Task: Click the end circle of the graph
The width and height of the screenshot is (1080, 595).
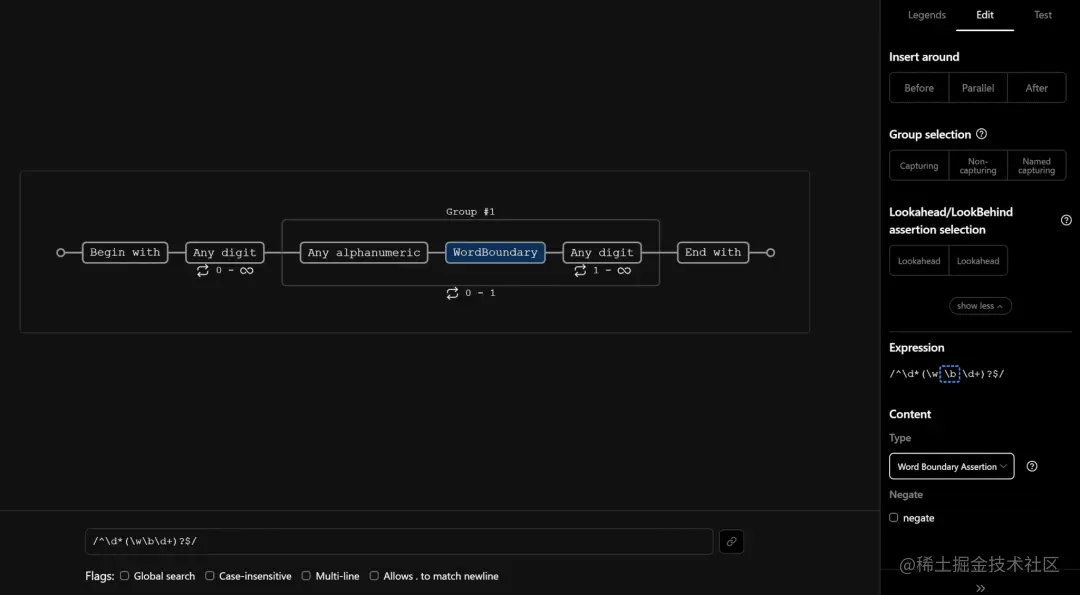Action: (771, 253)
